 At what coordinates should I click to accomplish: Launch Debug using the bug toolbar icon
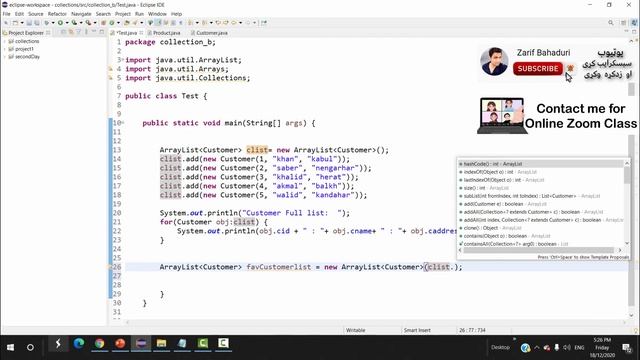tap(46, 23)
